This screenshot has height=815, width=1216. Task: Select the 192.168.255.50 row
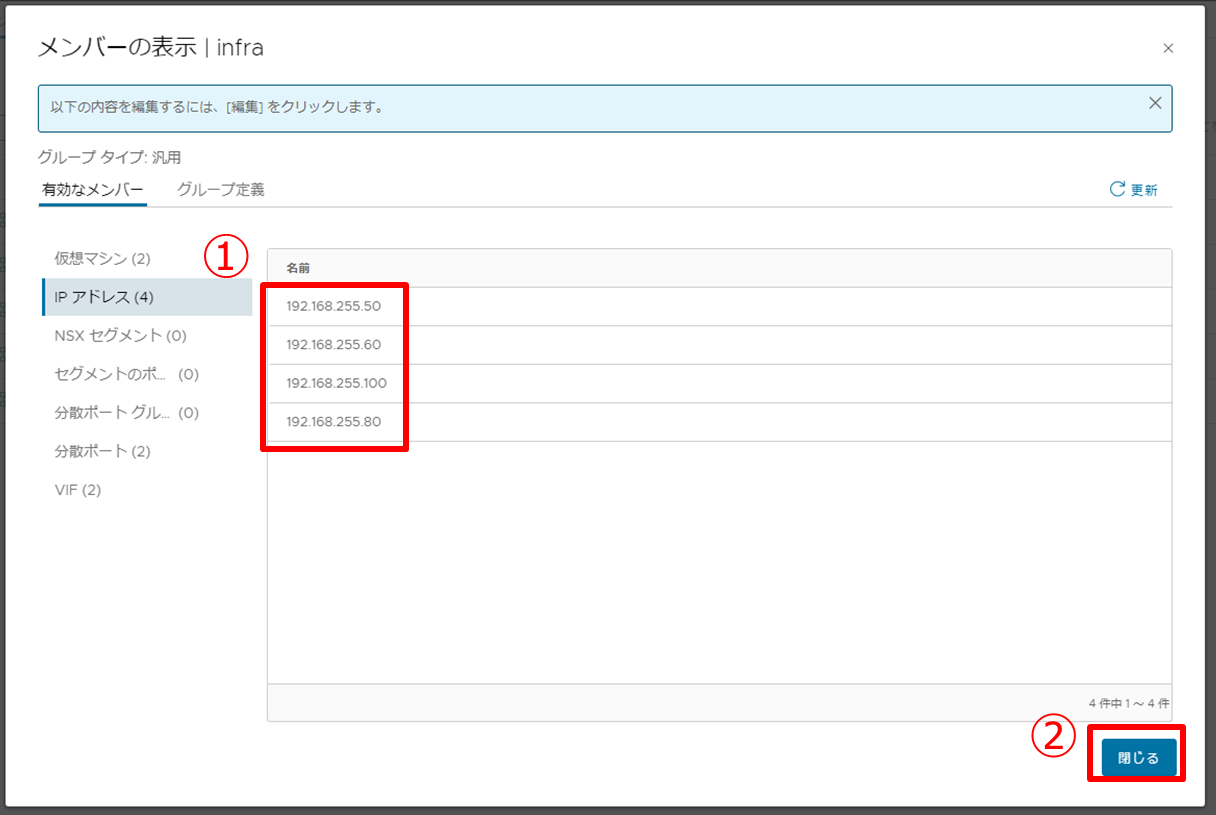333,306
